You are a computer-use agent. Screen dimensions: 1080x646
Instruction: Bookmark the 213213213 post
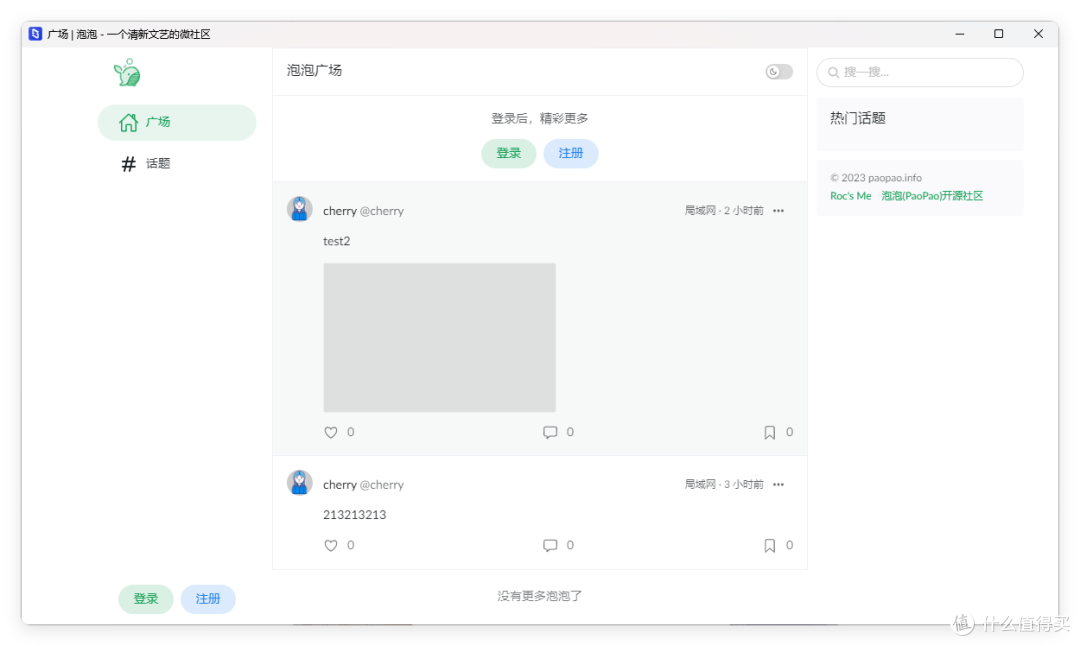pyautogui.click(x=769, y=545)
